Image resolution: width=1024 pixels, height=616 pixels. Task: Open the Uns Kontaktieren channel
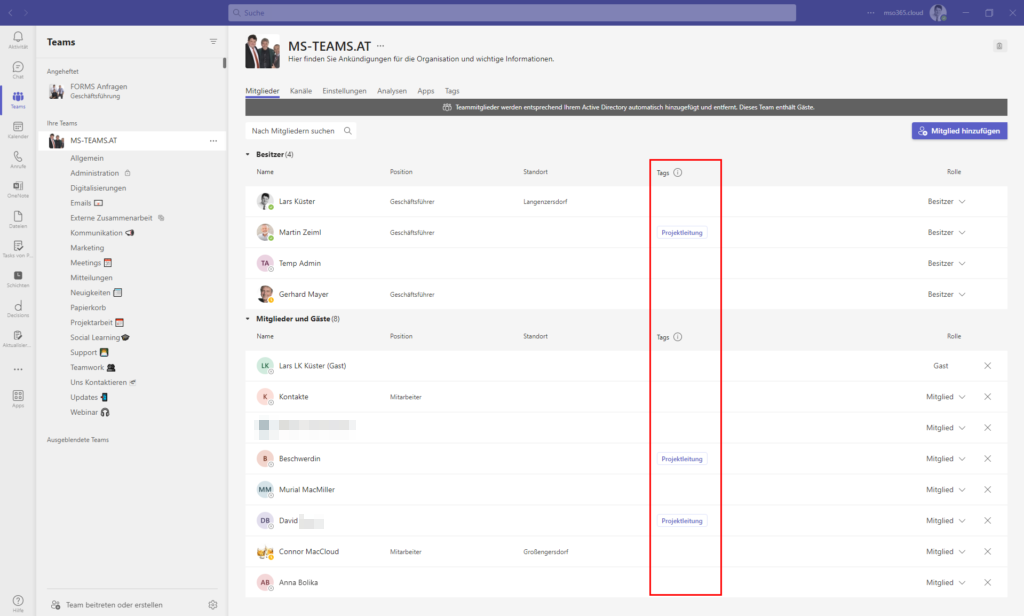[x=99, y=382]
